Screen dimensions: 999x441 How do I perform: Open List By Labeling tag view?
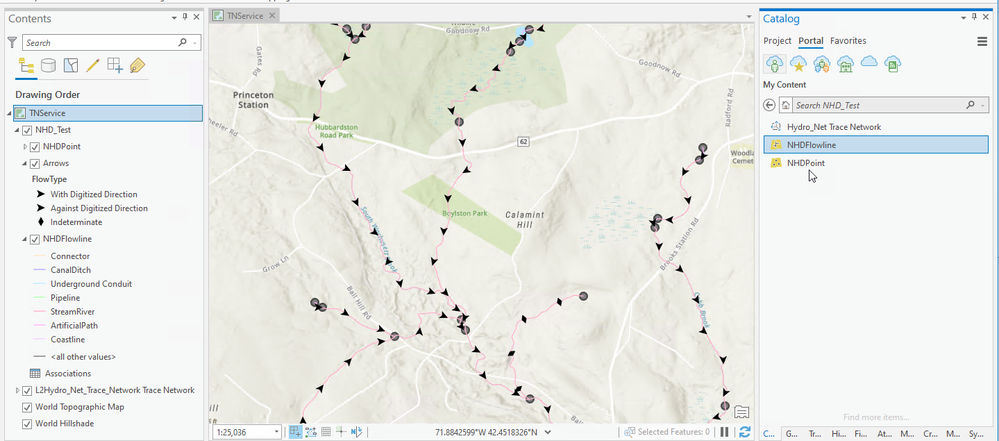click(x=137, y=65)
